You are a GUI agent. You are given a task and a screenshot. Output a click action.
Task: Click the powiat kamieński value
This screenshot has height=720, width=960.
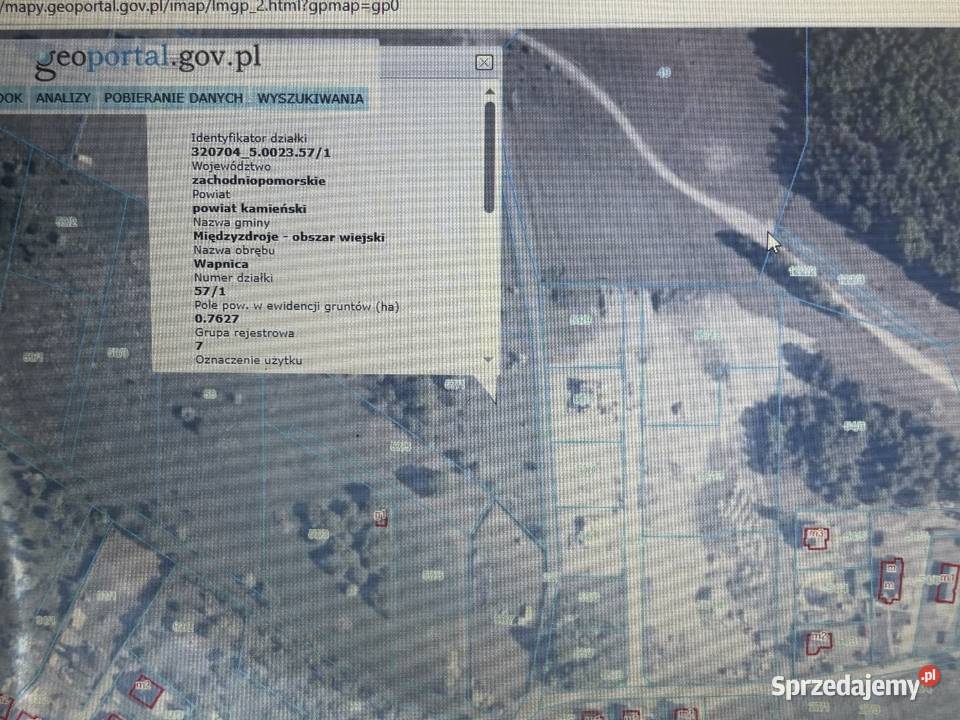tap(249, 209)
